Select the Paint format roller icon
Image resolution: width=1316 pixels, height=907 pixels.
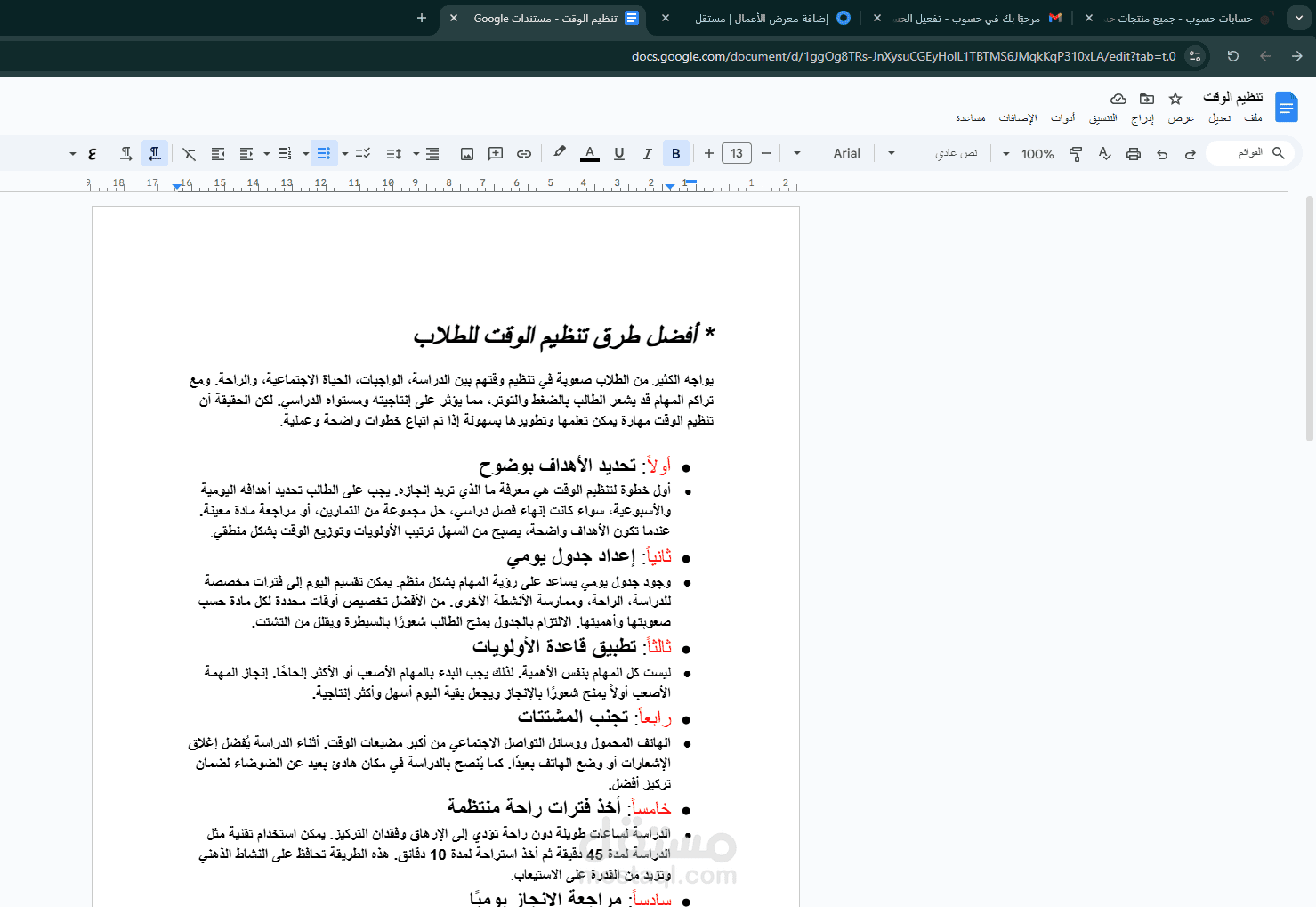coord(1076,154)
